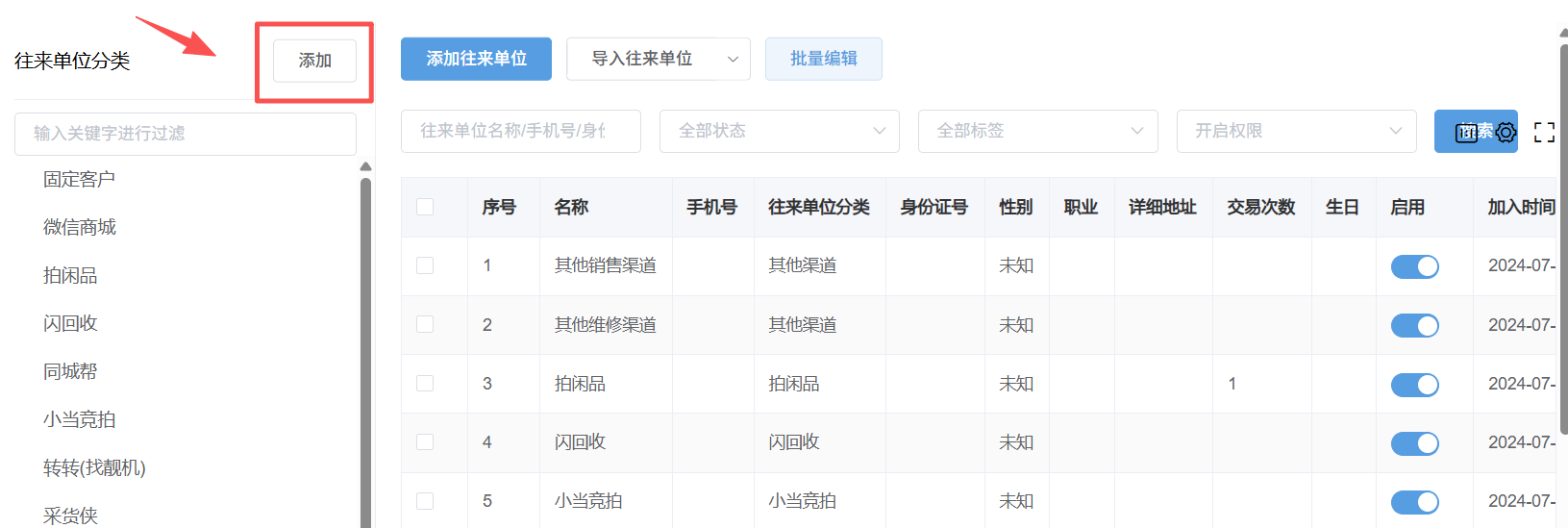Focus the 往来单位名称 search input

pyautogui.click(x=520, y=131)
